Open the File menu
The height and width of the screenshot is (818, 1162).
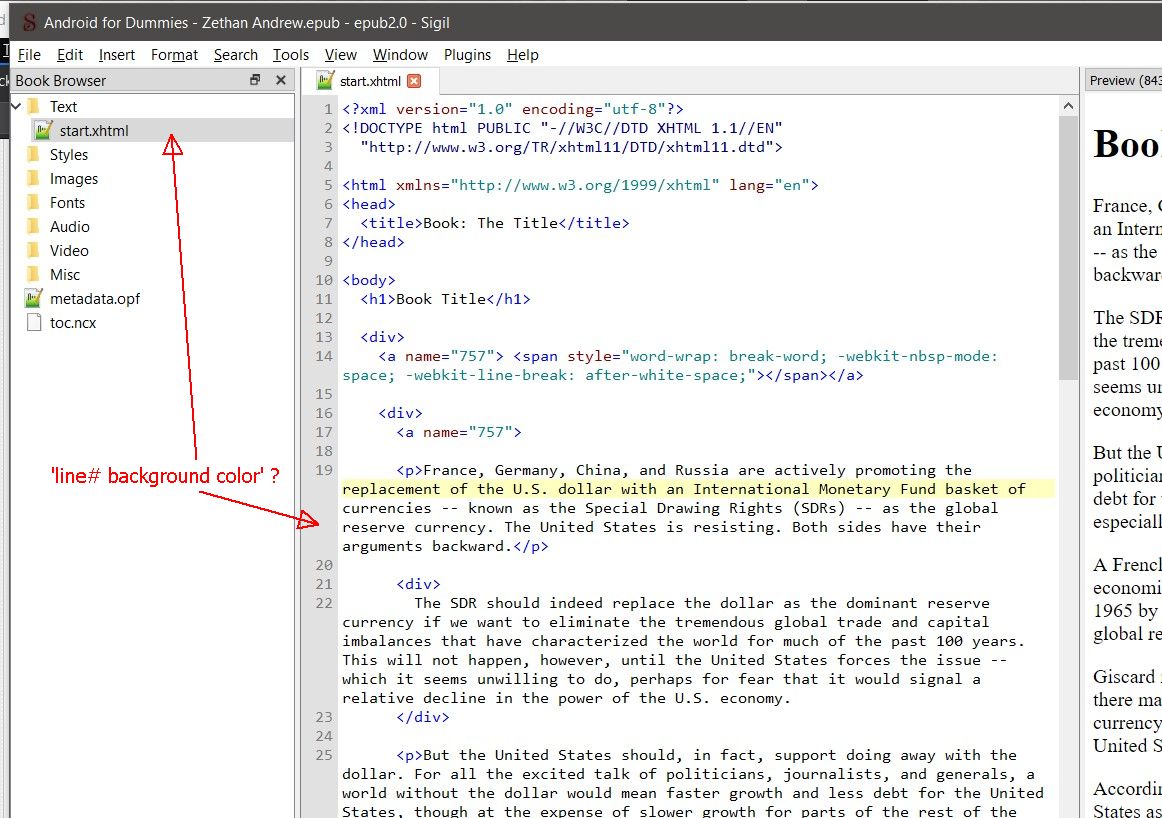click(29, 55)
